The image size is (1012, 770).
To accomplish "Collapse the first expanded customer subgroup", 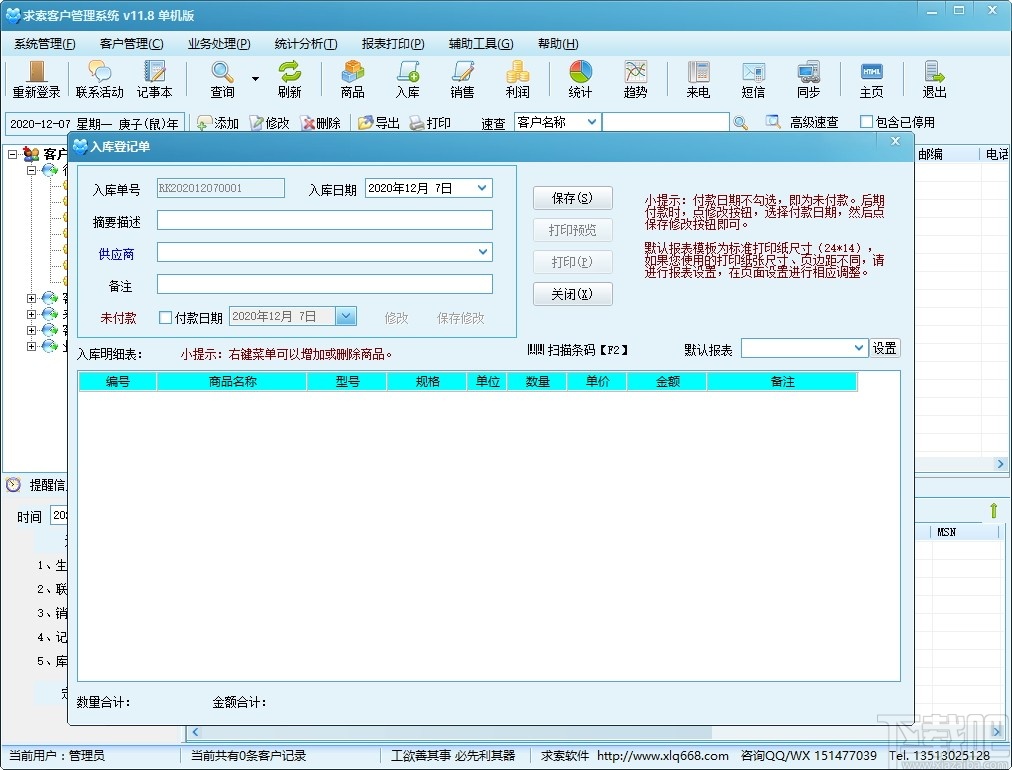I will click(x=31, y=170).
